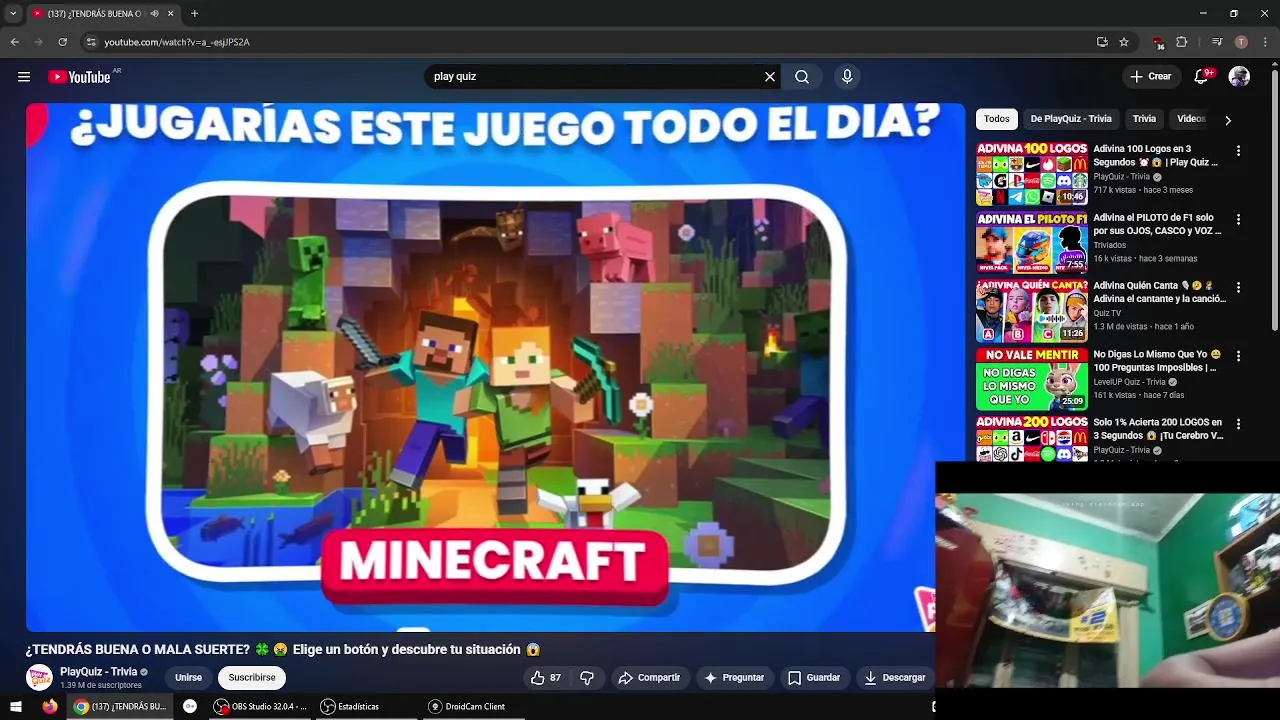Open options for Adivina Quién Canta video
Screen dimensions: 1280x720
coord(1238,287)
